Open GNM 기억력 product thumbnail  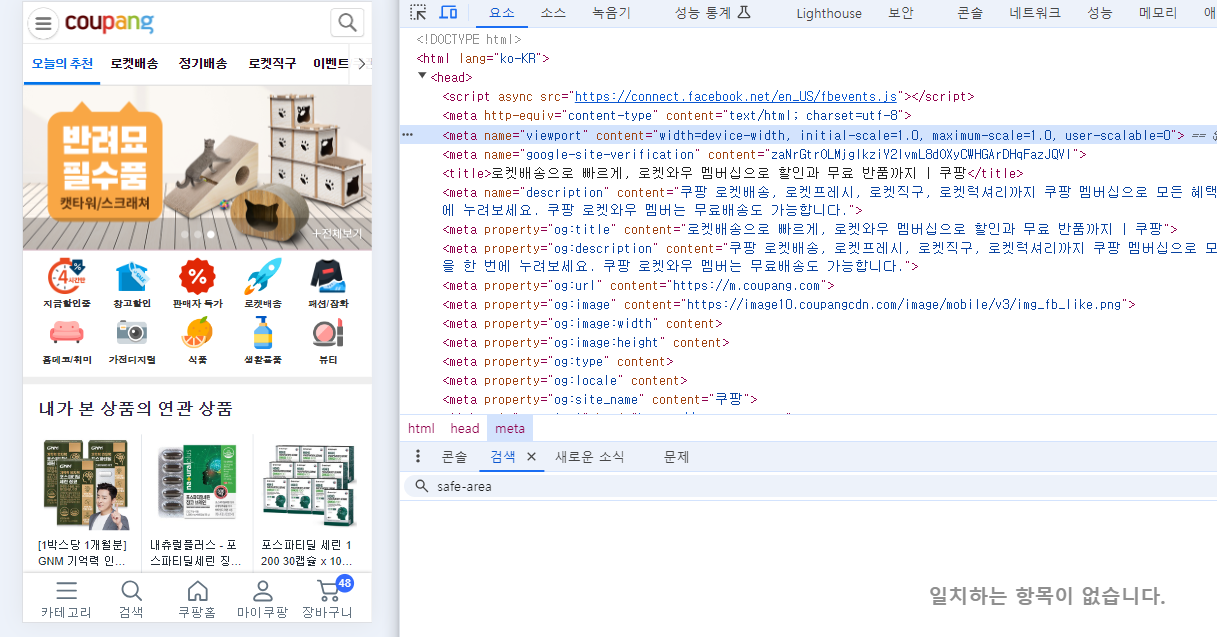(85, 485)
